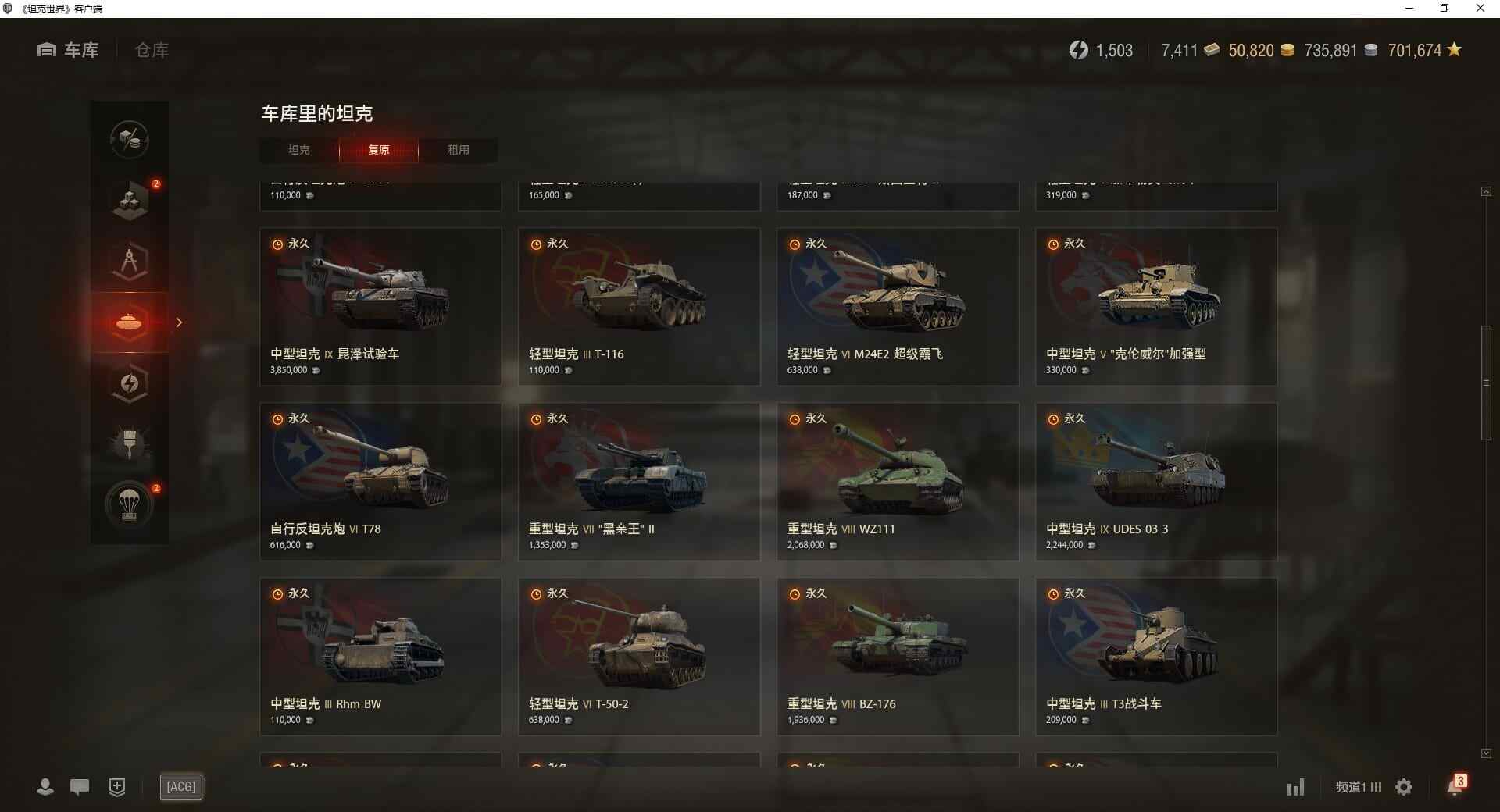
Task: Select the WZ111 heavy tank card
Action: [x=898, y=482]
